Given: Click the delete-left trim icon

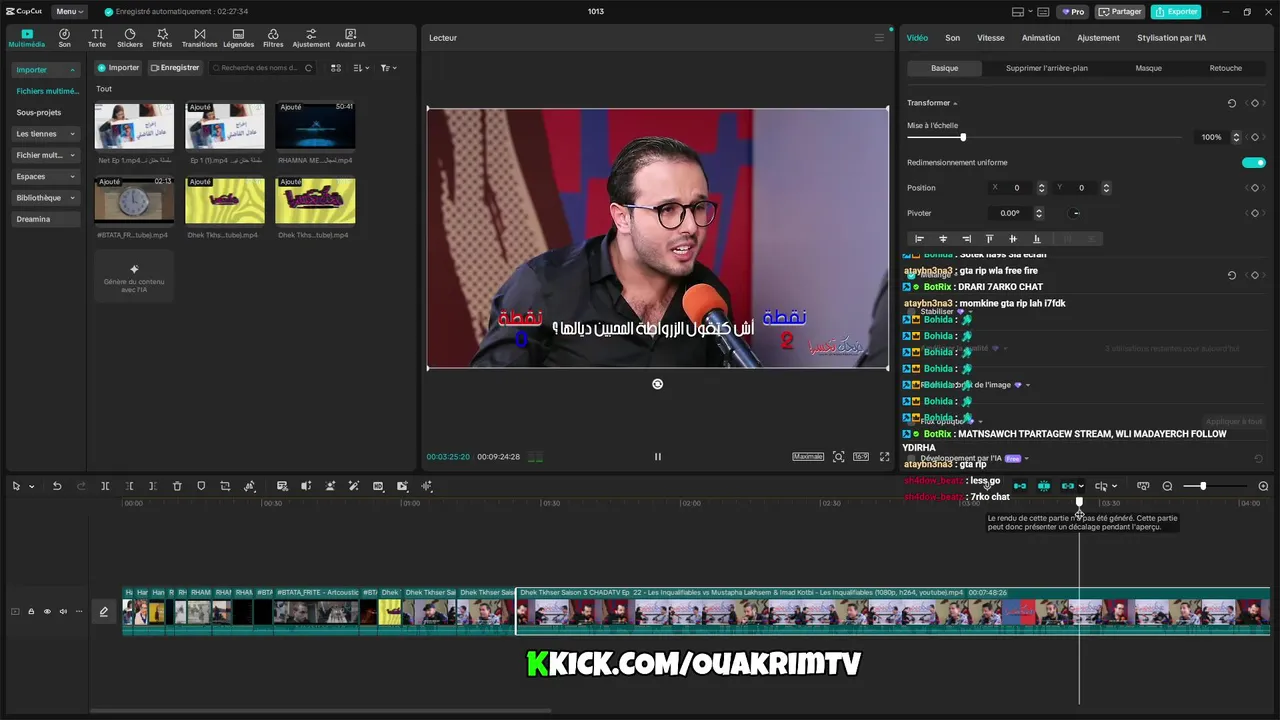Looking at the screenshot, I should point(129,486).
